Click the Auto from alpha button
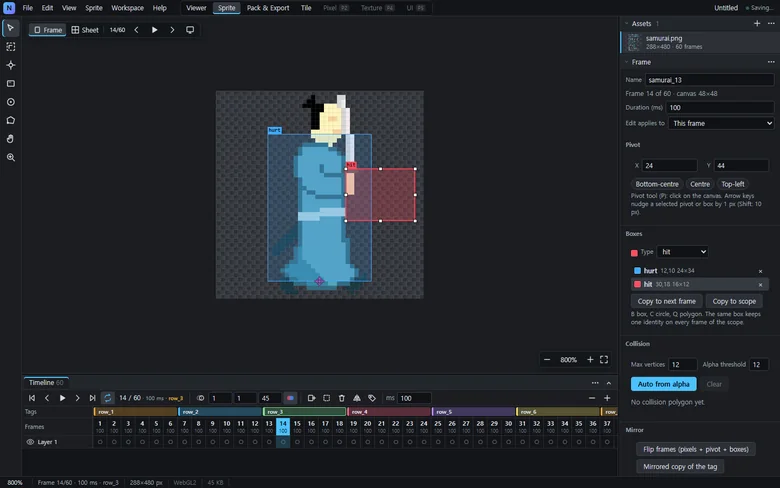The image size is (780, 488). click(x=664, y=384)
